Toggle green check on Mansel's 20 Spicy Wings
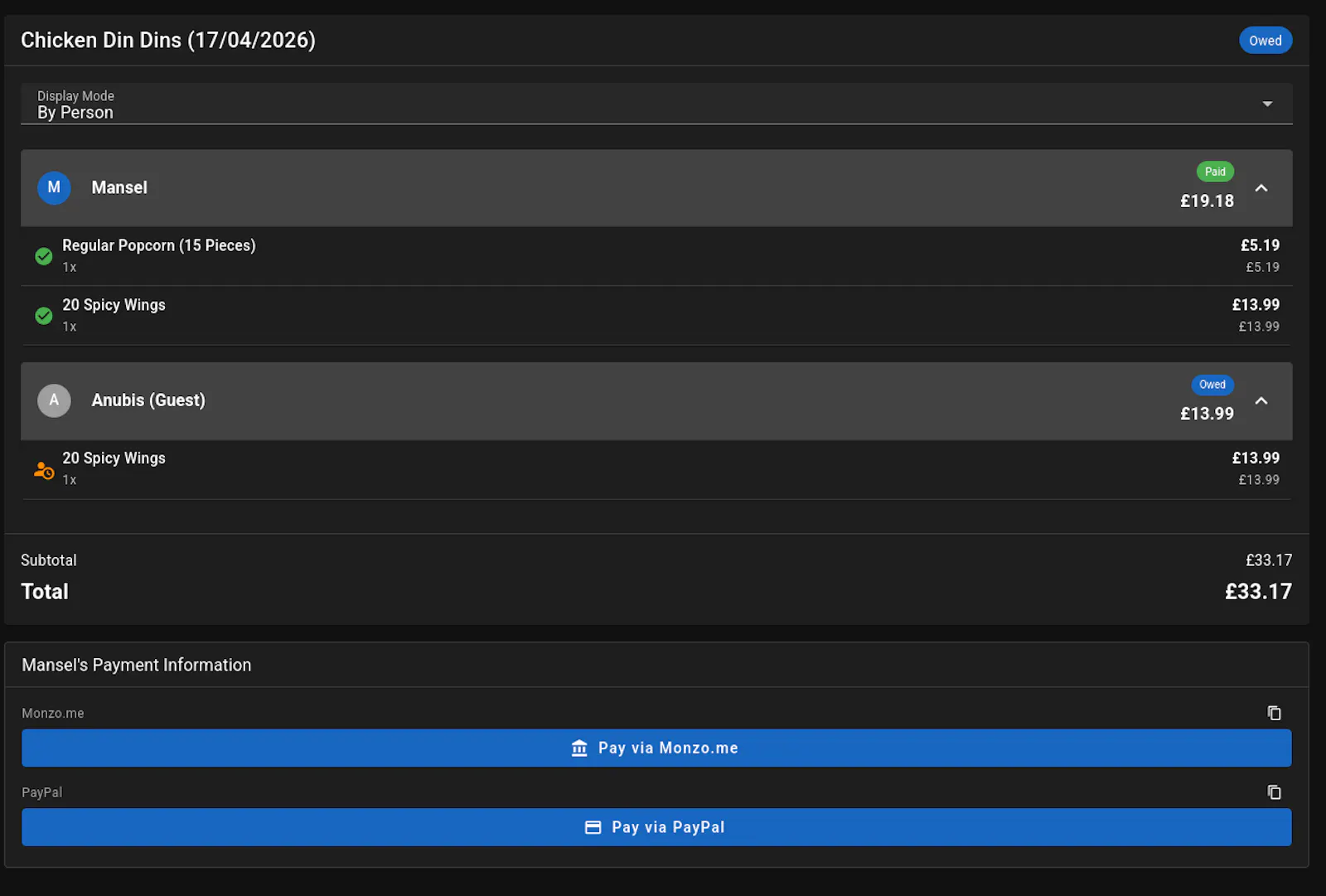Screen dimensions: 1326x896 [44, 316]
